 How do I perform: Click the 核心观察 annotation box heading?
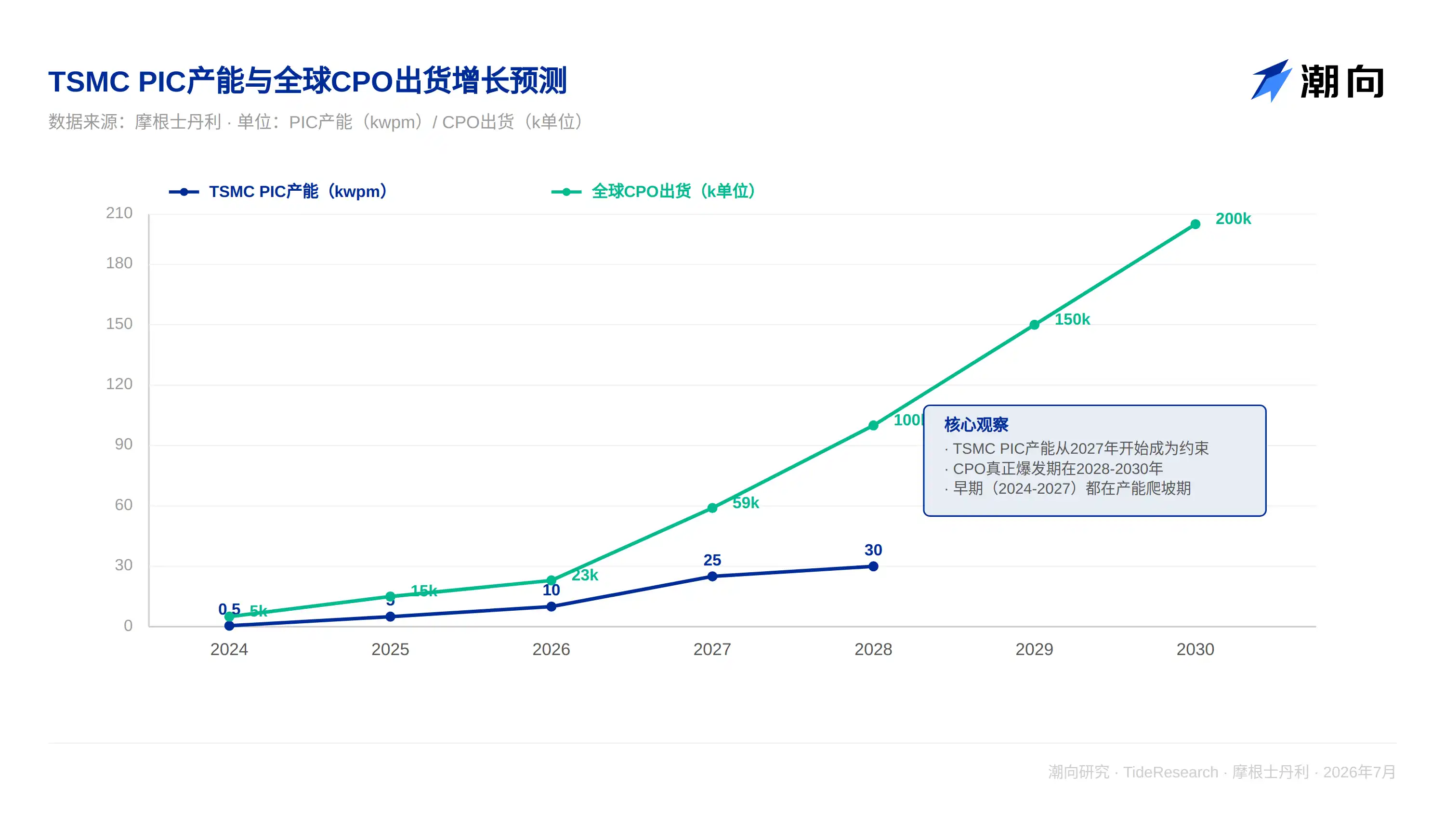click(976, 425)
